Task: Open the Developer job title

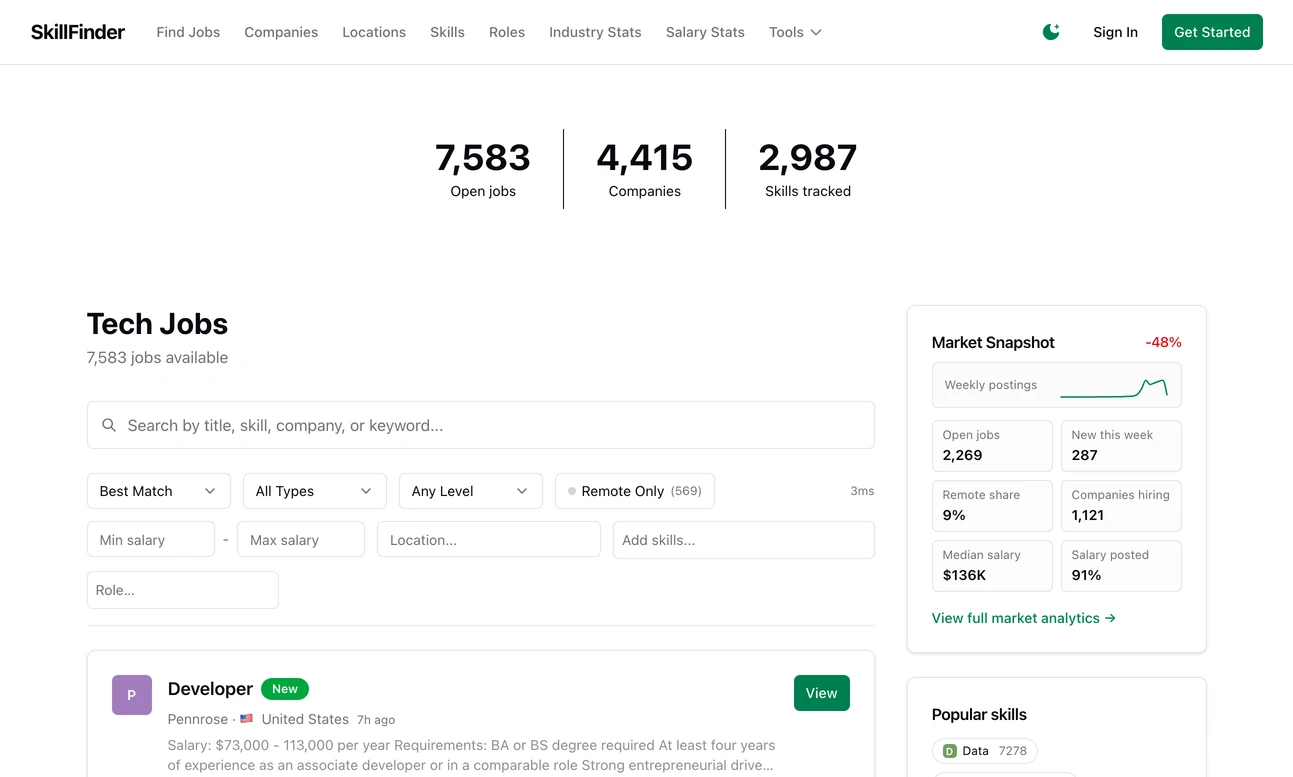Action: click(x=210, y=689)
